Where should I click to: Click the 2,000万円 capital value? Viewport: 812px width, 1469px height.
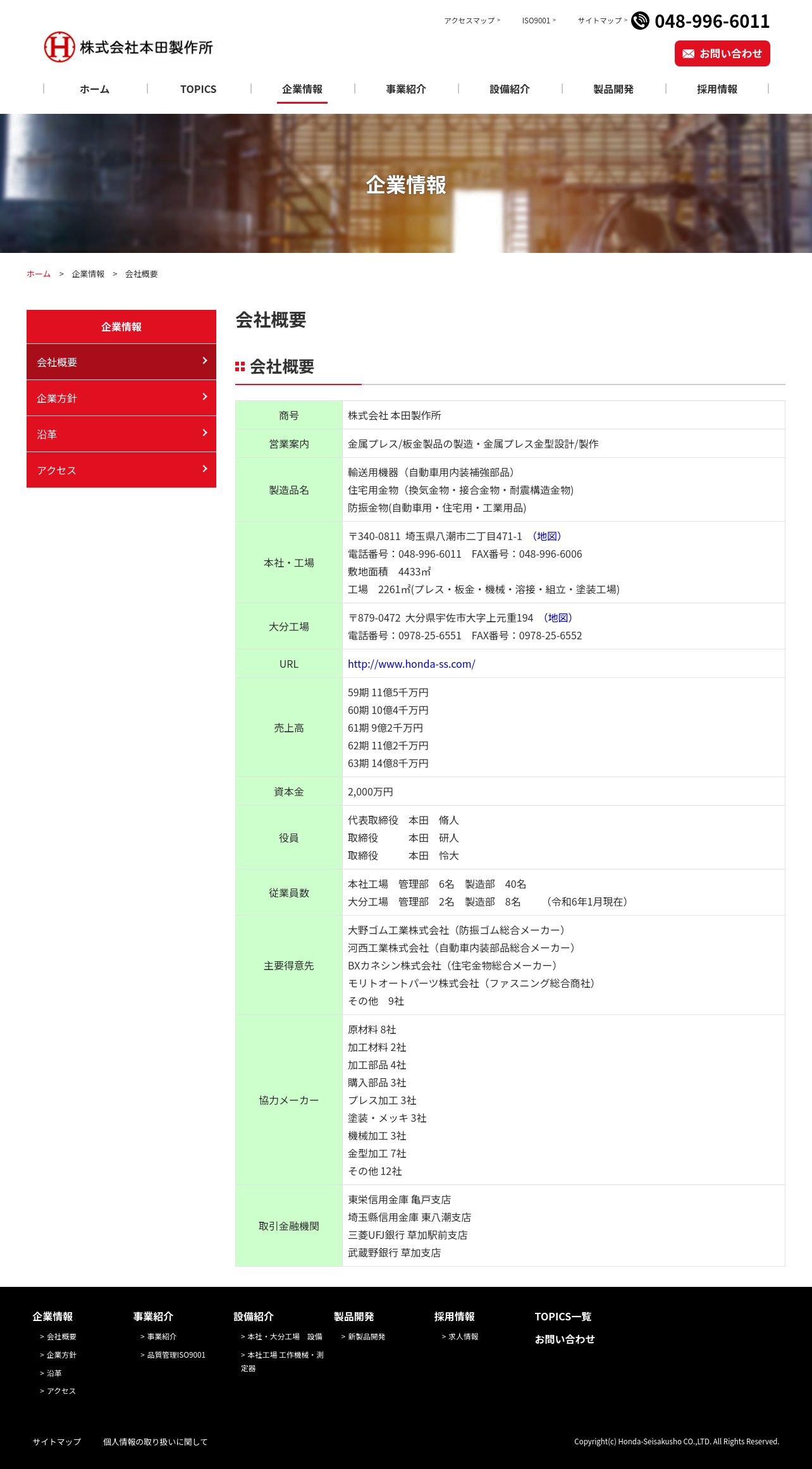(x=371, y=792)
